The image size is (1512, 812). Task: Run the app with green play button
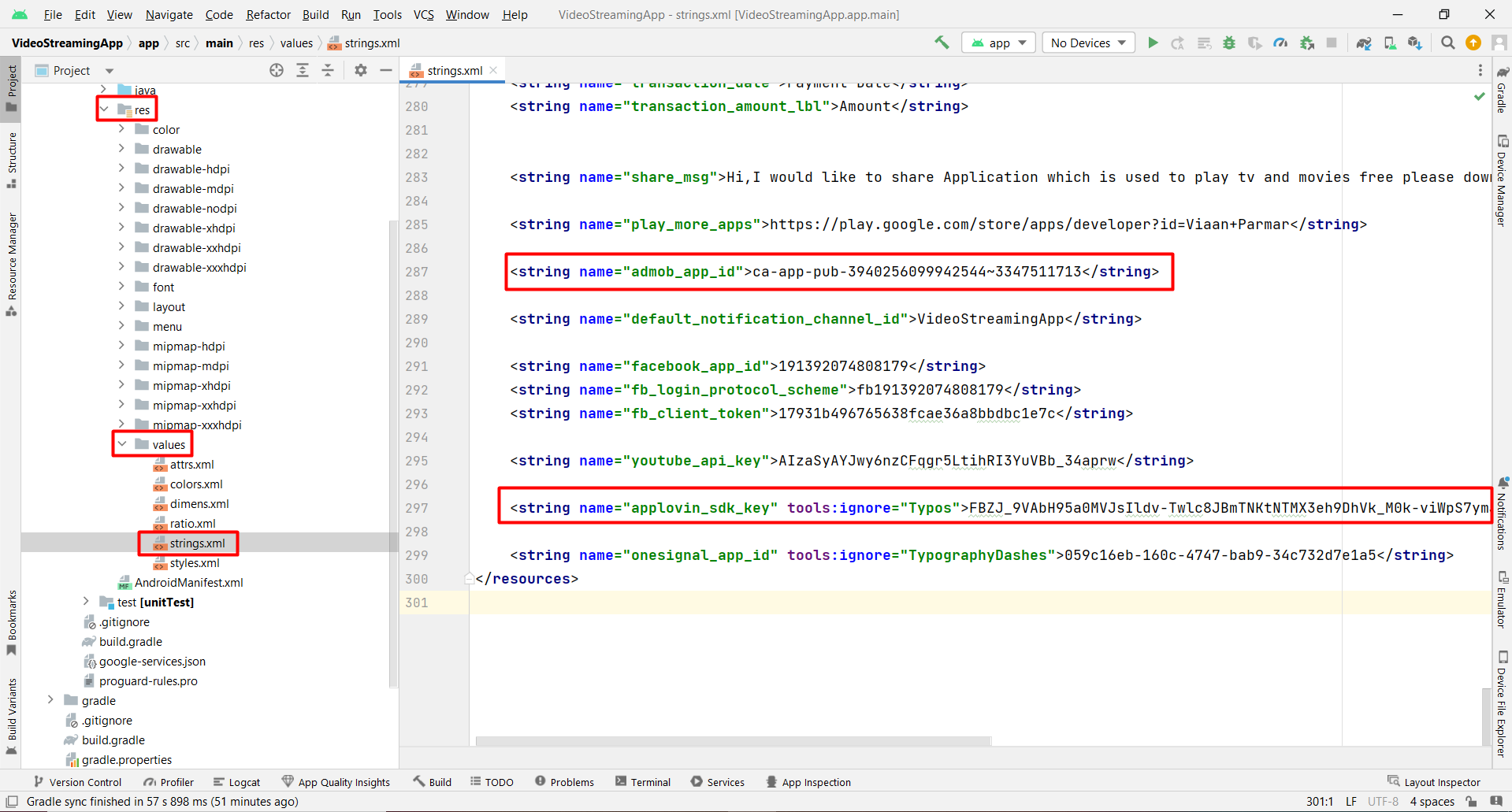click(1153, 43)
